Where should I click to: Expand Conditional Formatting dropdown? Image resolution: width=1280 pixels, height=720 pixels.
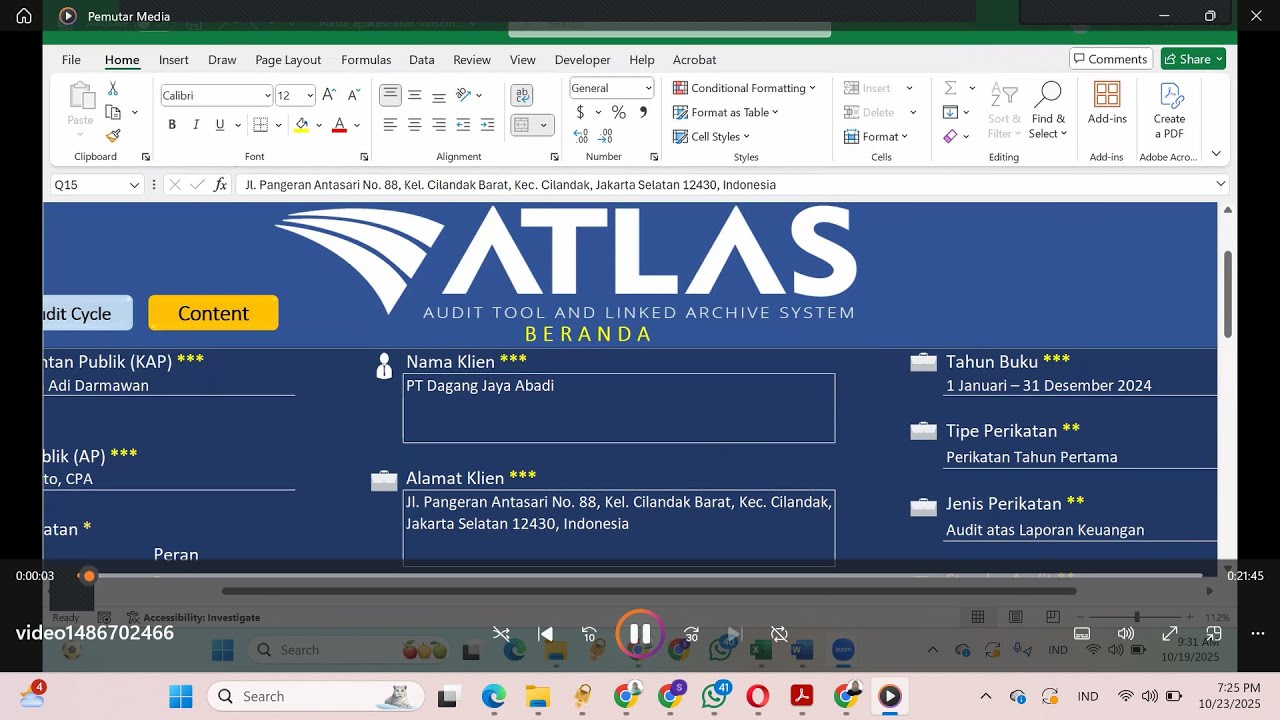coord(813,88)
